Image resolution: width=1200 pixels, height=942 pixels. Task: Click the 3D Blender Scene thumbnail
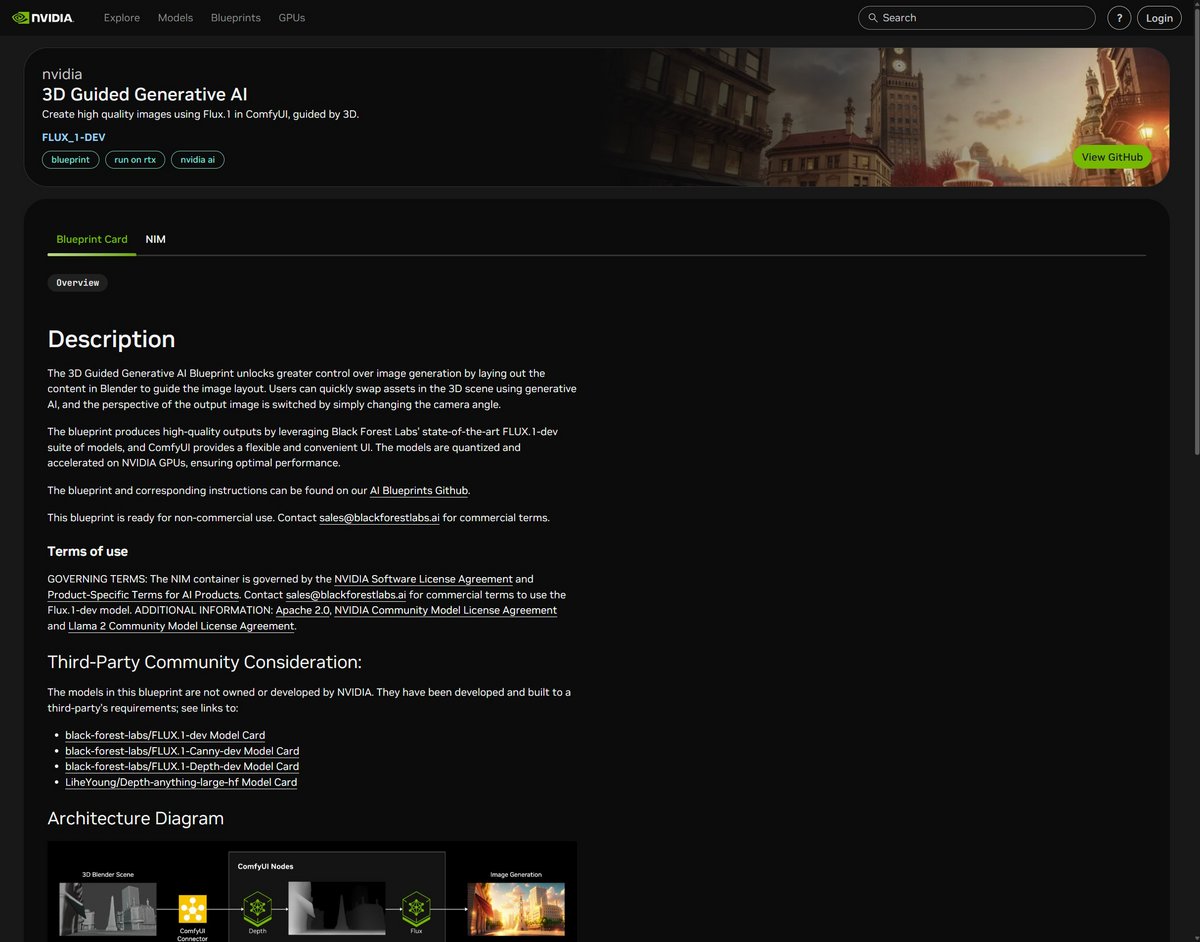click(x=109, y=909)
